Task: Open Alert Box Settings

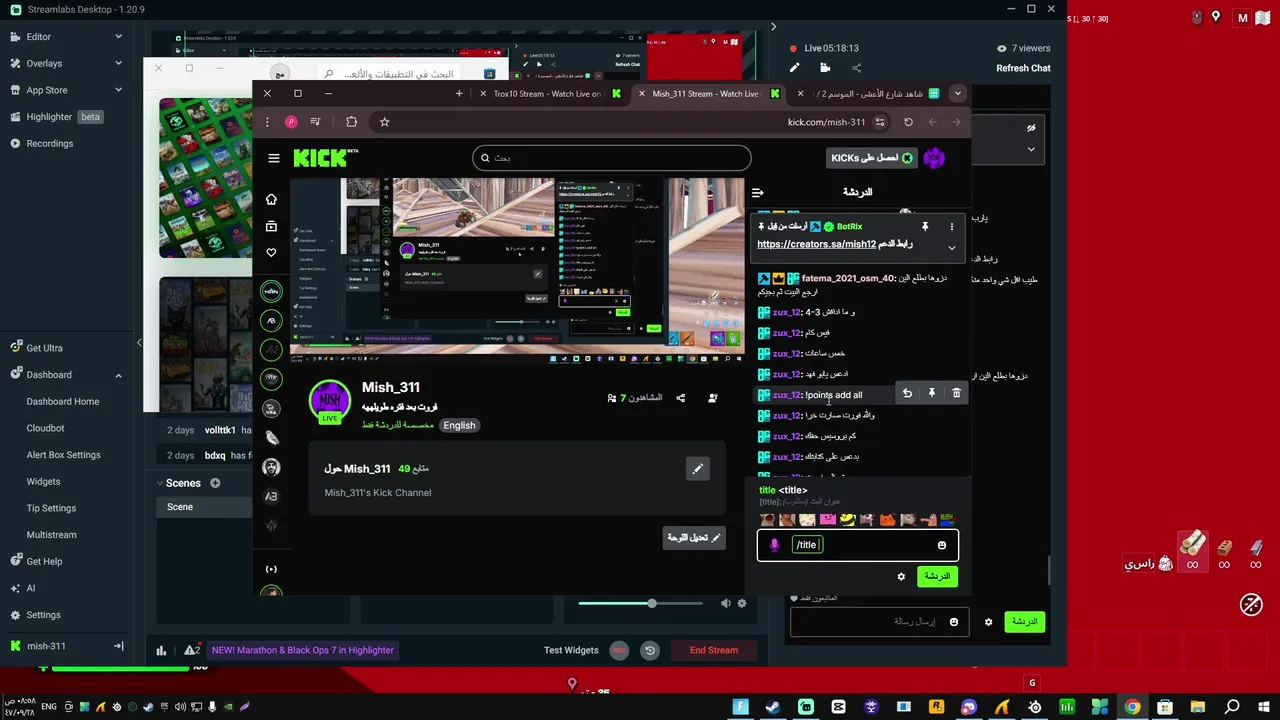Action: coord(64,455)
